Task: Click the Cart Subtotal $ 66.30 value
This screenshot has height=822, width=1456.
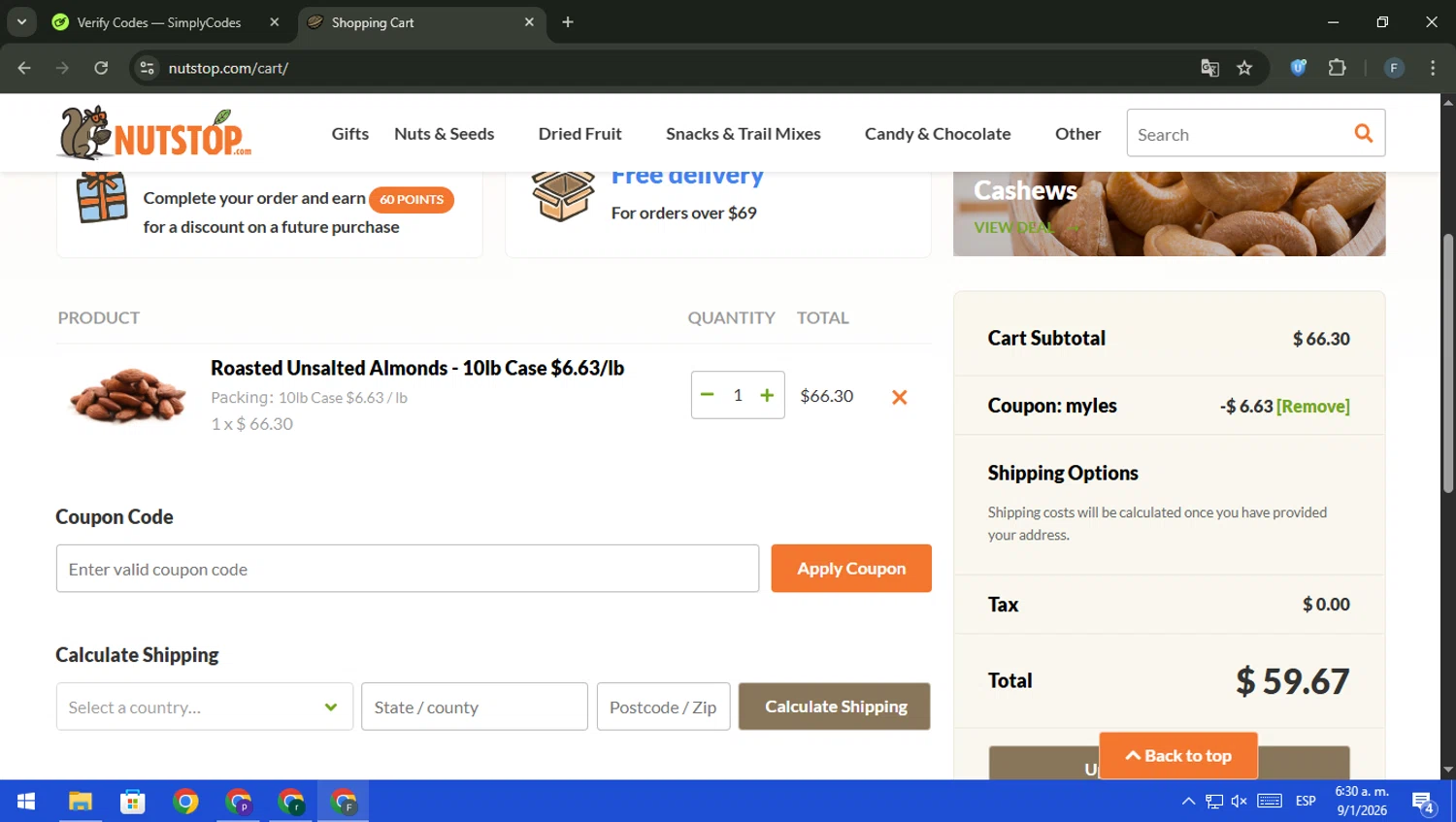Action: click(x=1321, y=339)
